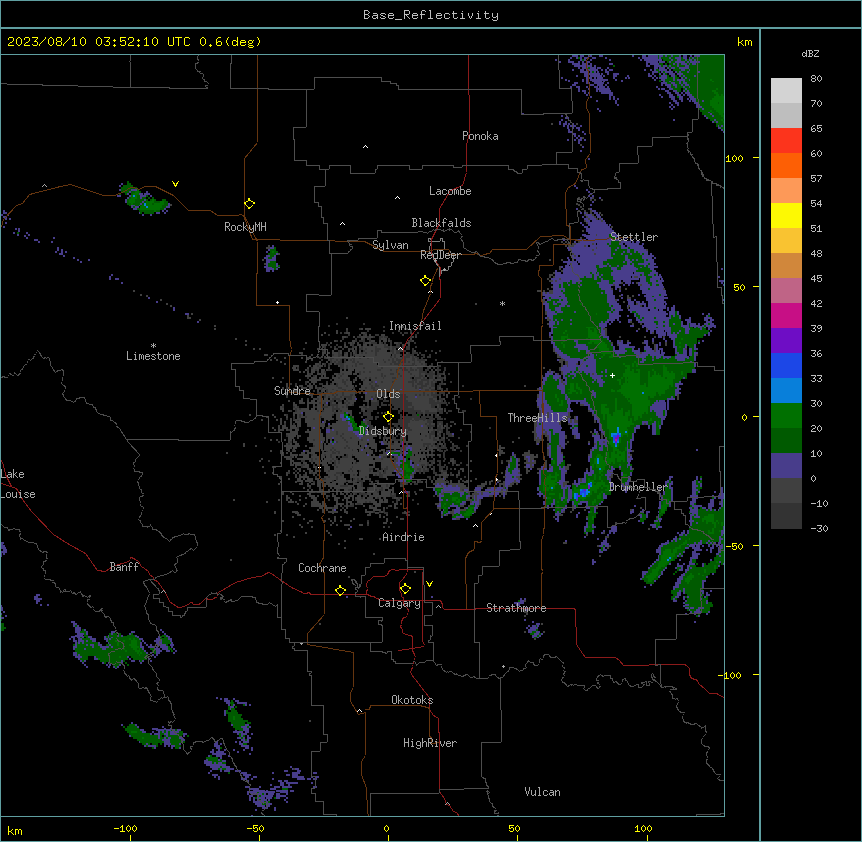Click the Okotoks town label
This screenshot has width=862, height=842.
pos(412,700)
